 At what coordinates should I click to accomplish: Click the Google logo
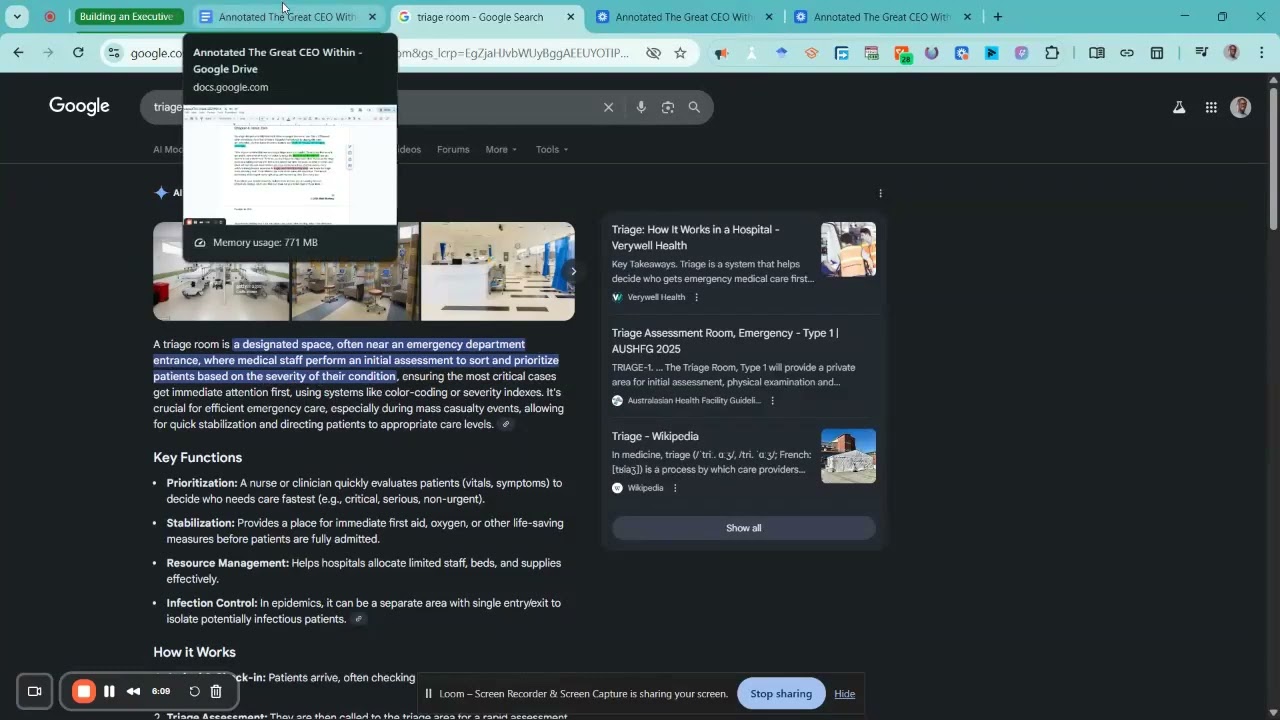79,106
